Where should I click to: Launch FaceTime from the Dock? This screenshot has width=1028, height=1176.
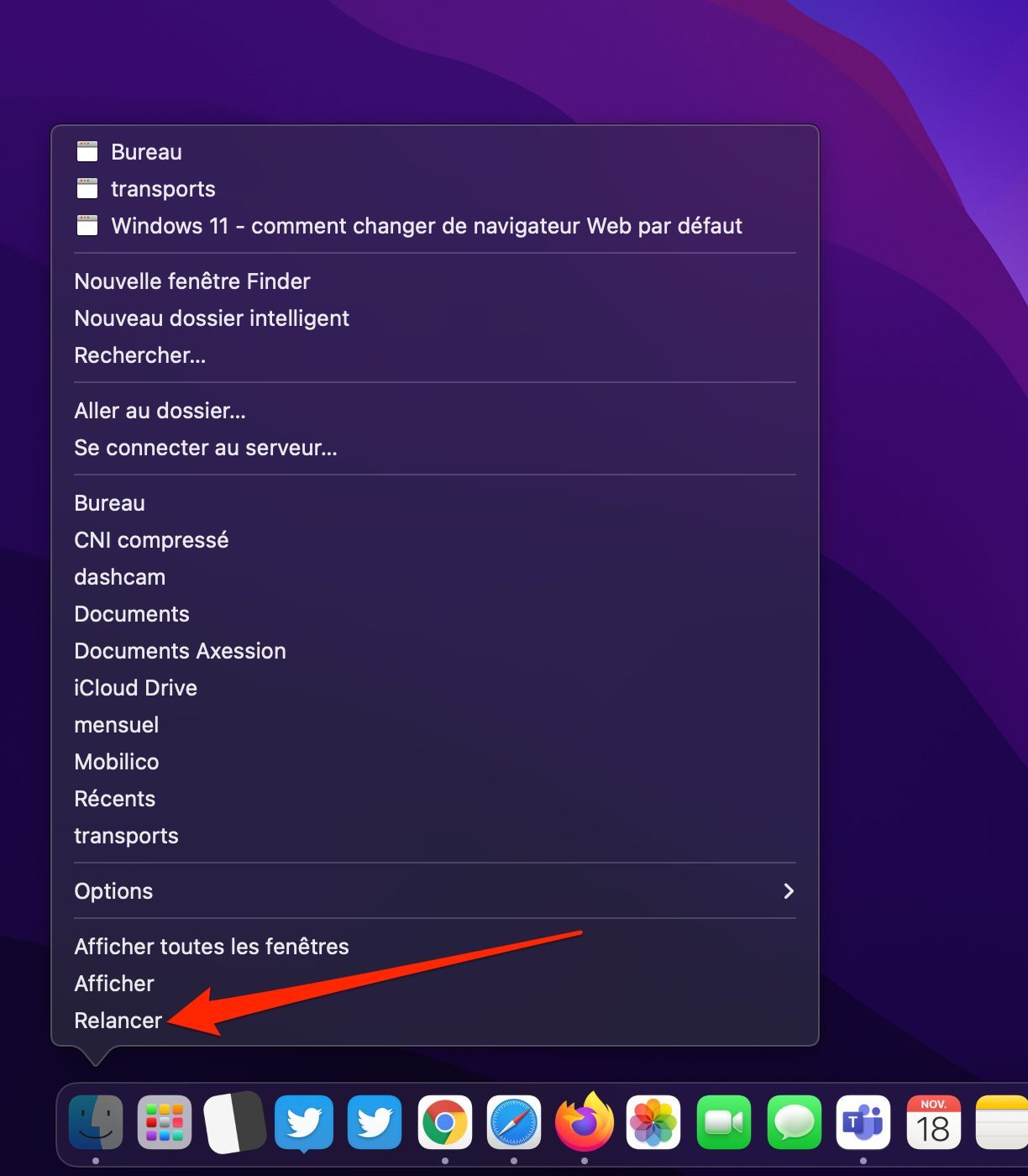coord(724,1122)
